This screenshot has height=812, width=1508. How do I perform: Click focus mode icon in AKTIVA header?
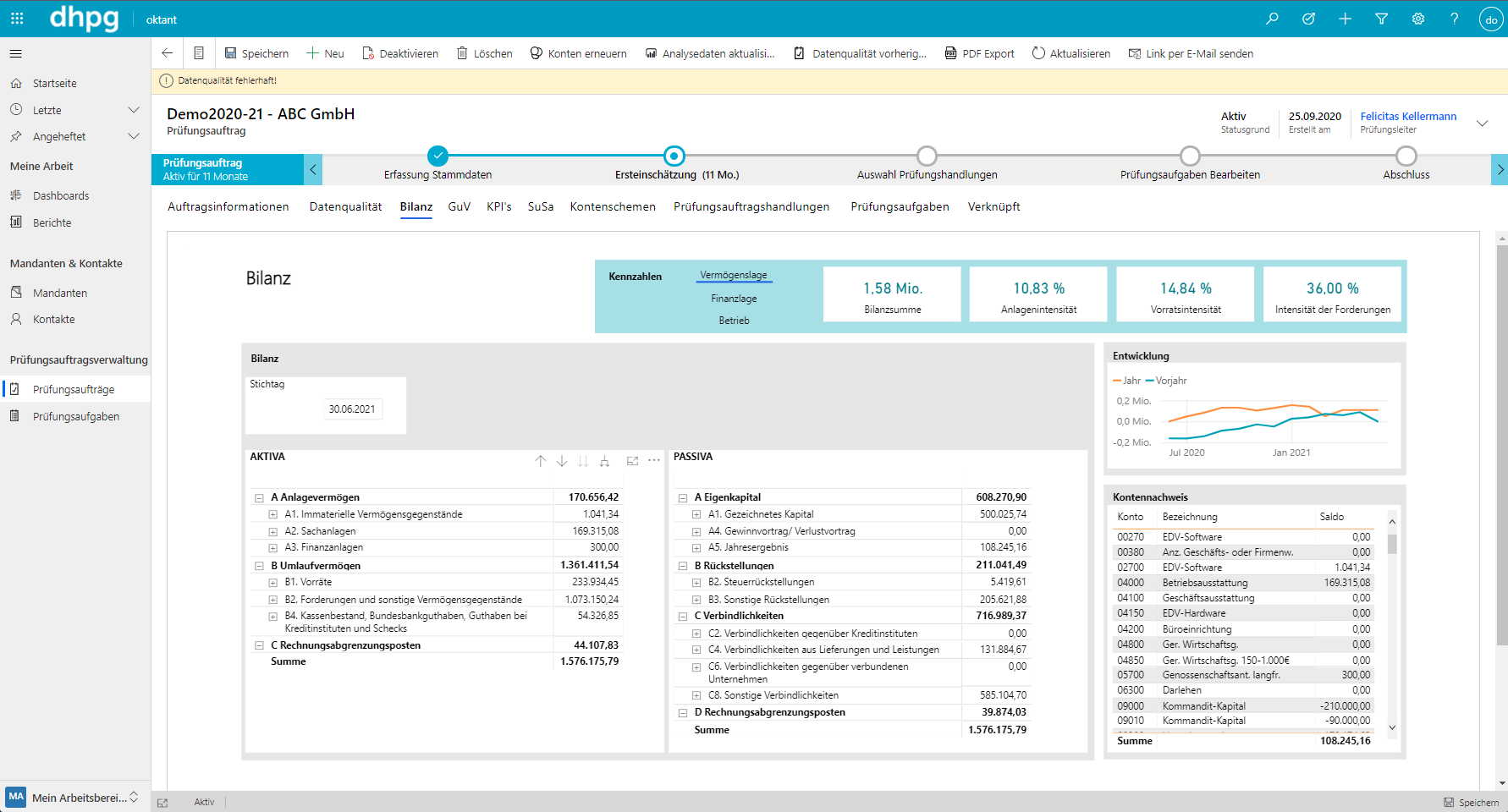coord(632,461)
